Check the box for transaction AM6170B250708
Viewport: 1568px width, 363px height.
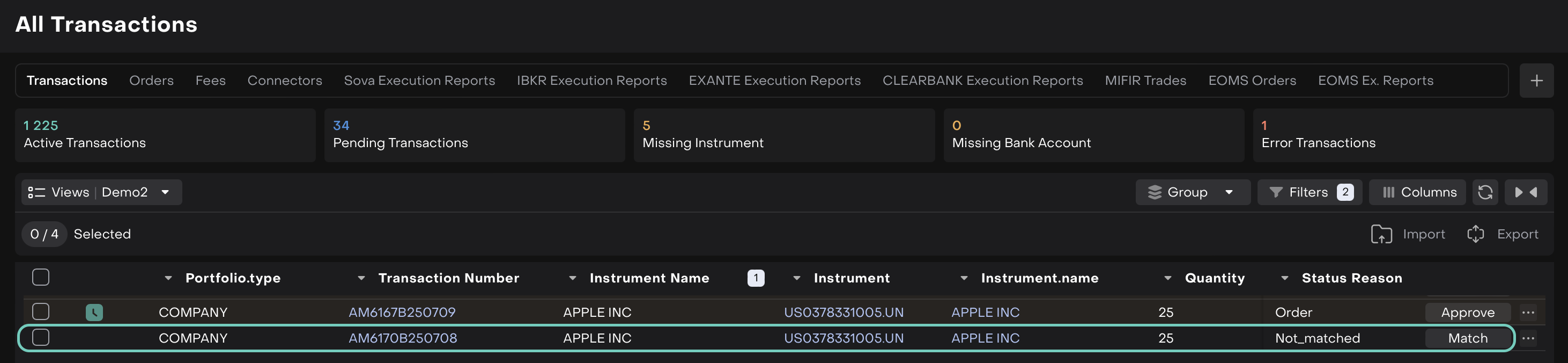pyautogui.click(x=41, y=337)
